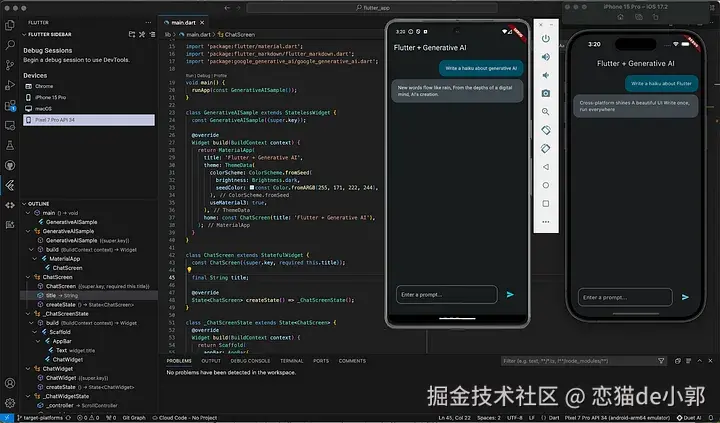Click the emulator back triangle button
Screen dimensions: 720x423
[546, 167]
